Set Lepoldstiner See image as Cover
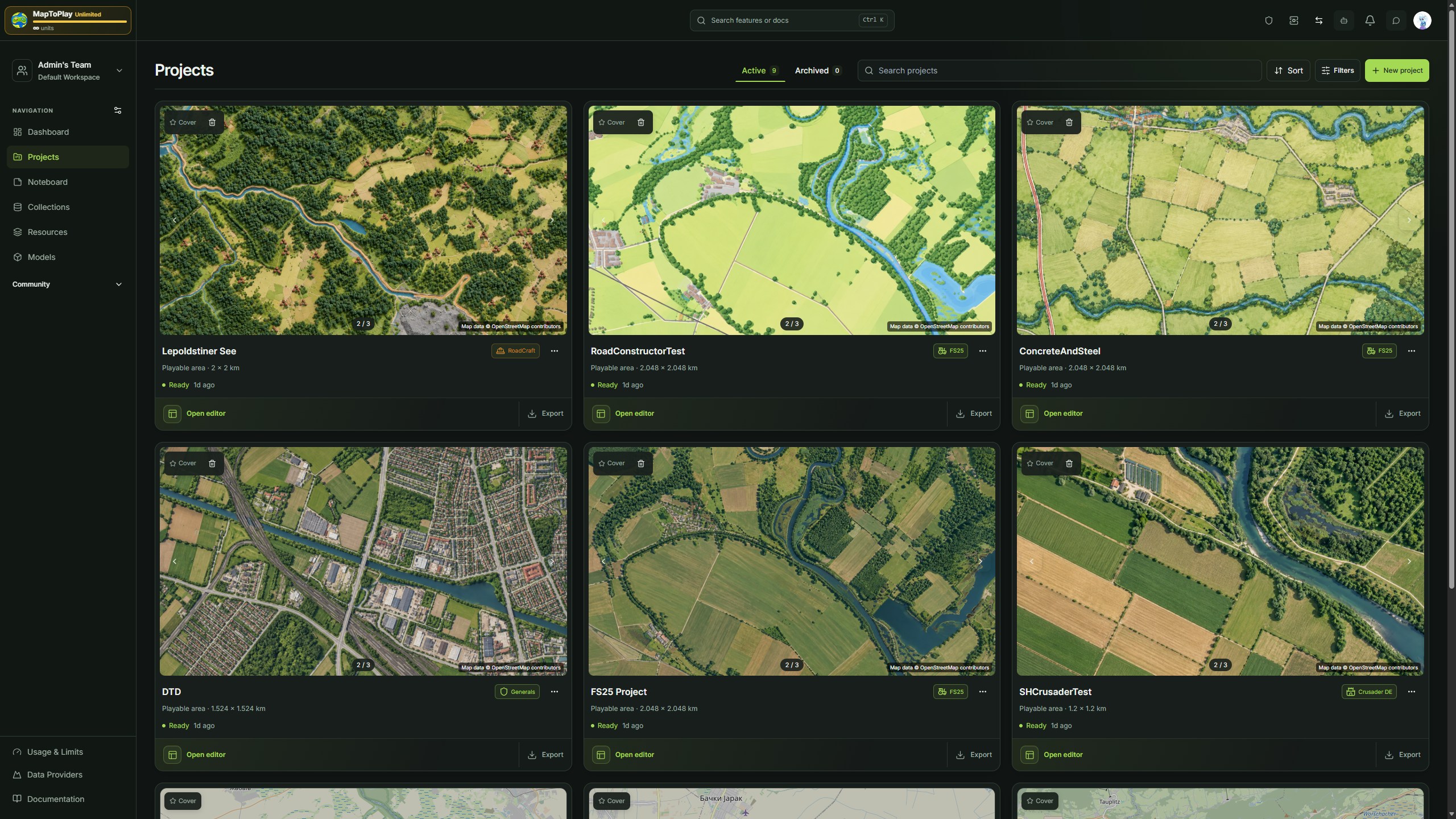The image size is (1456, 819). [x=183, y=122]
